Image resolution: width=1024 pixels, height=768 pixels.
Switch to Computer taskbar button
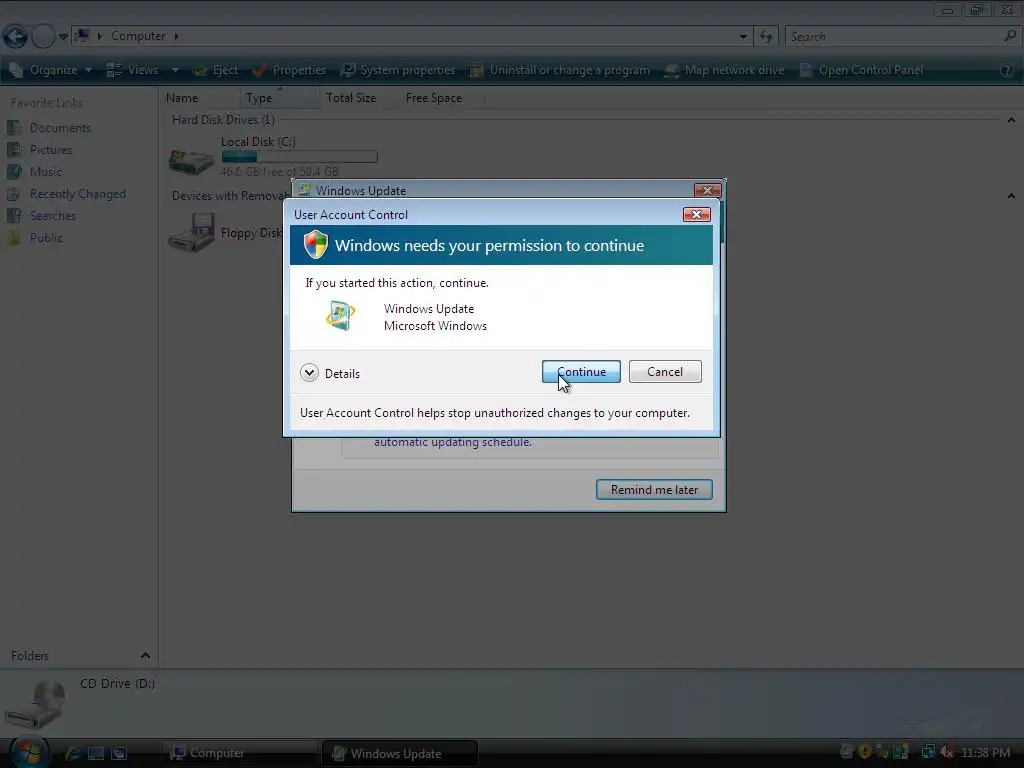[239, 753]
